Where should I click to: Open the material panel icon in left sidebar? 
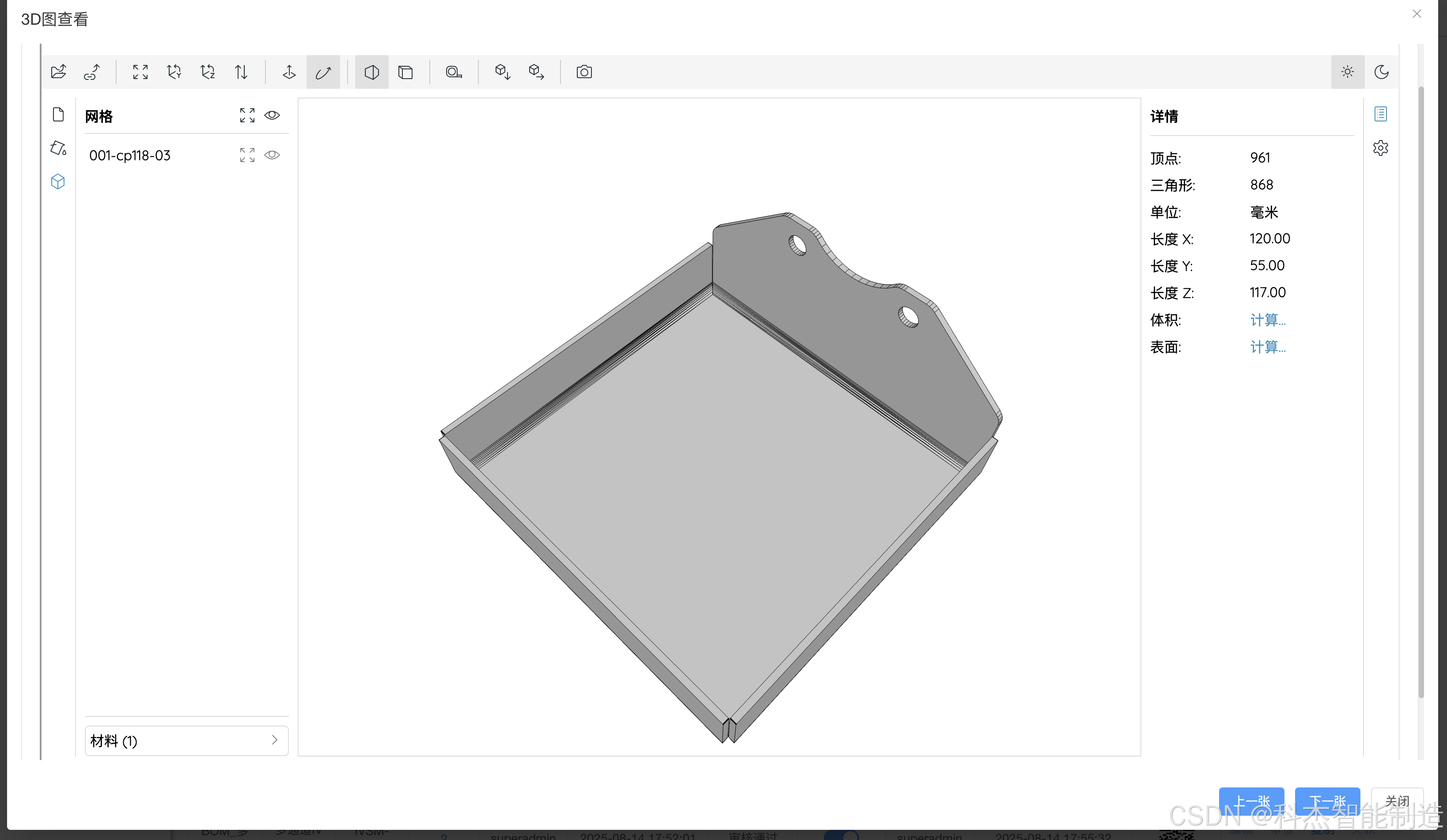coord(57,148)
